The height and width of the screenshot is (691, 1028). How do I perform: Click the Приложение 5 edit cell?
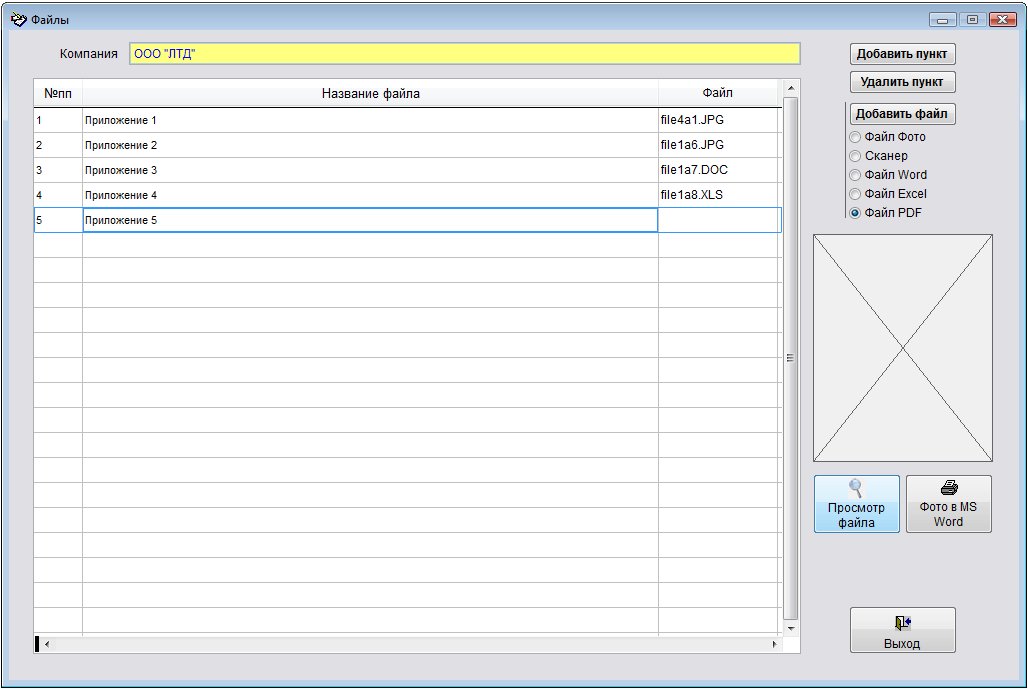(370, 220)
